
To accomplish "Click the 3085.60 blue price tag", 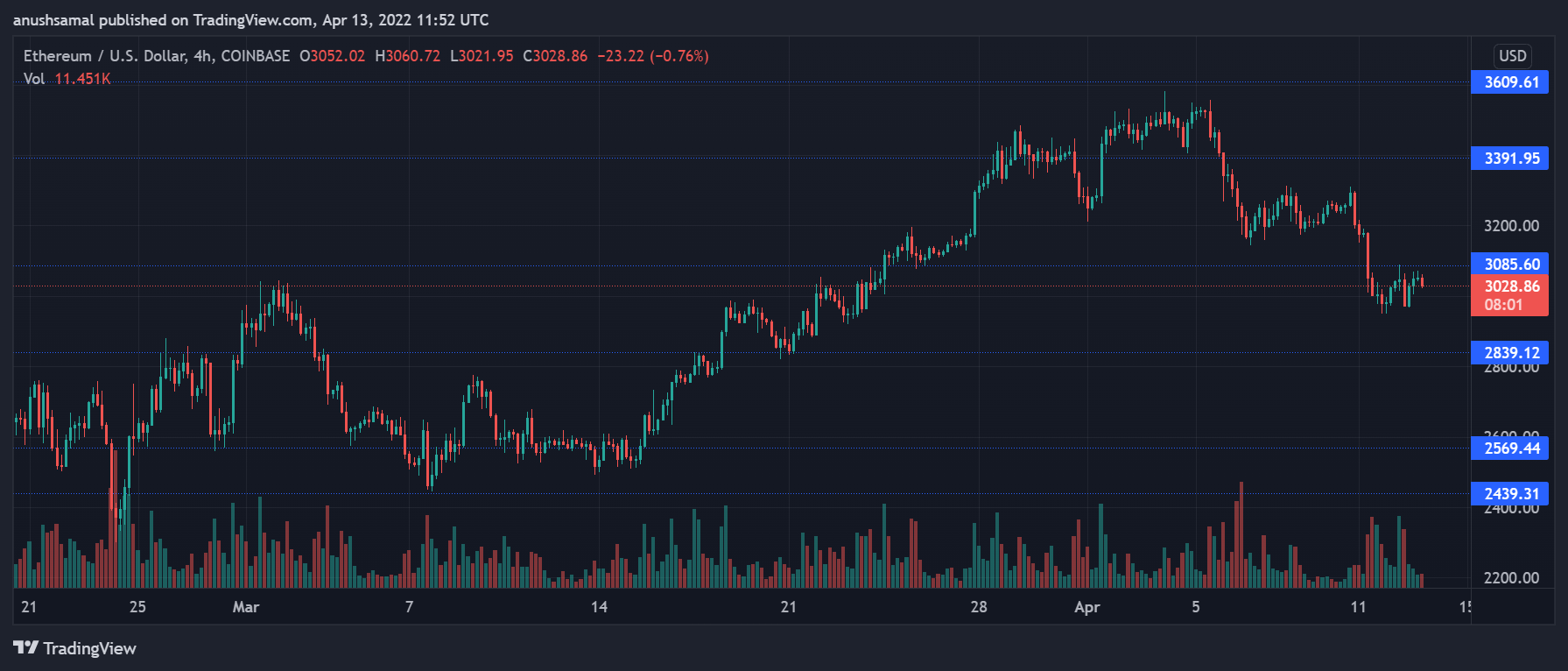I will coord(1511,265).
